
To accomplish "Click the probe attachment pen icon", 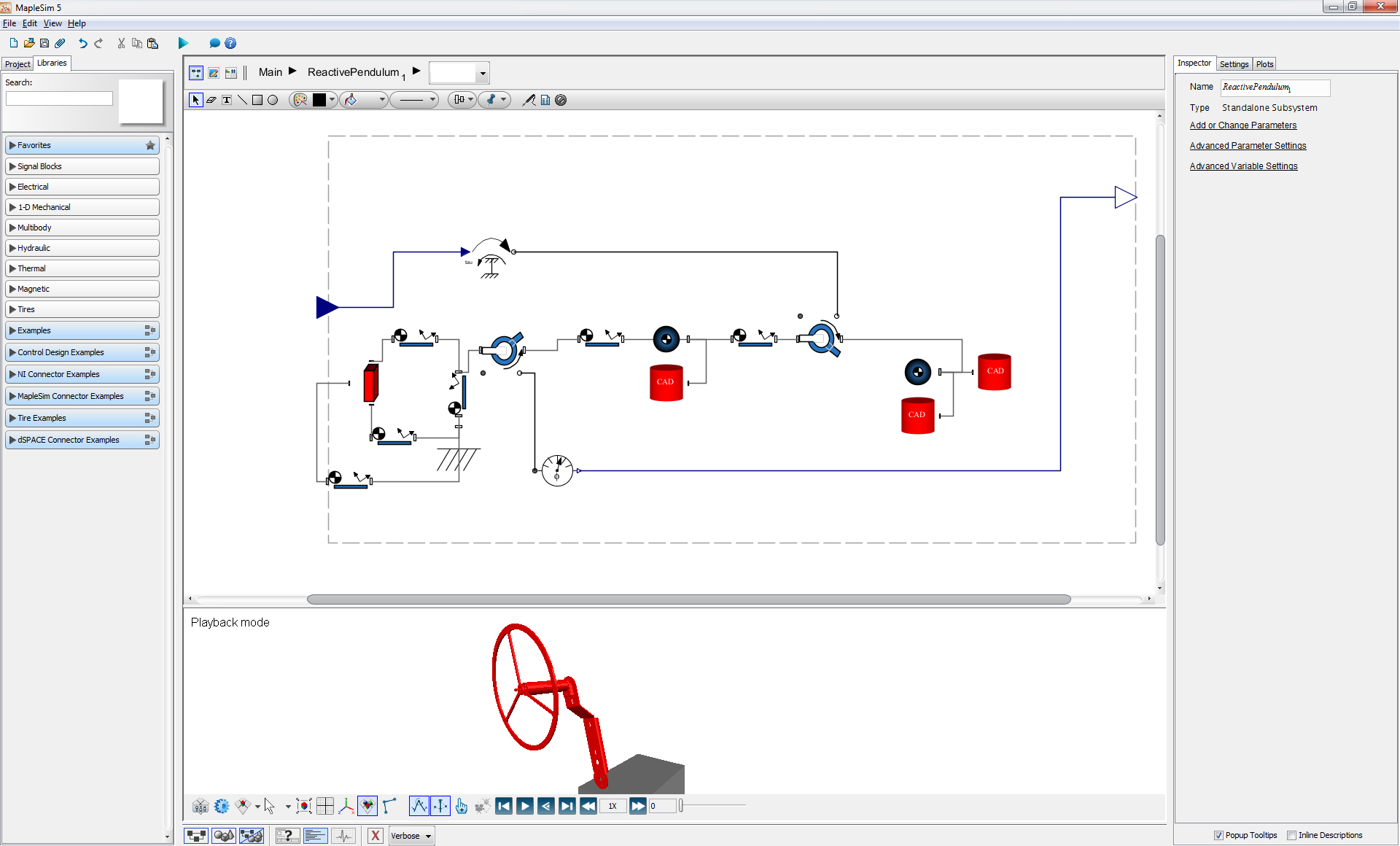I will click(529, 100).
